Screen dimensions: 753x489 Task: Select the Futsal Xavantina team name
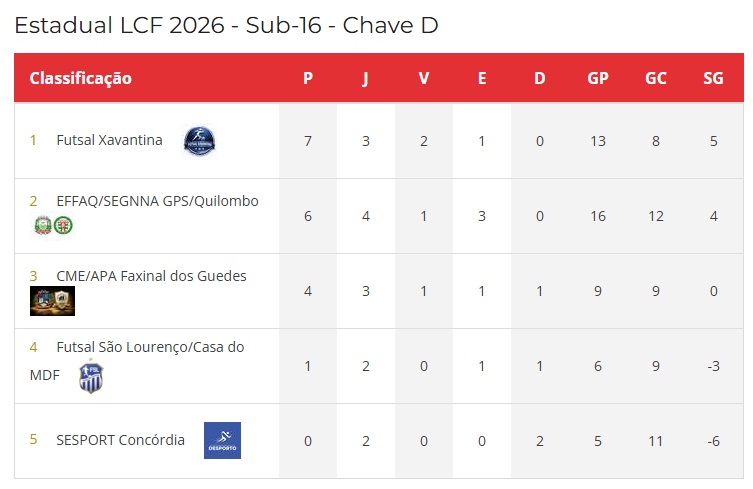[109, 140]
